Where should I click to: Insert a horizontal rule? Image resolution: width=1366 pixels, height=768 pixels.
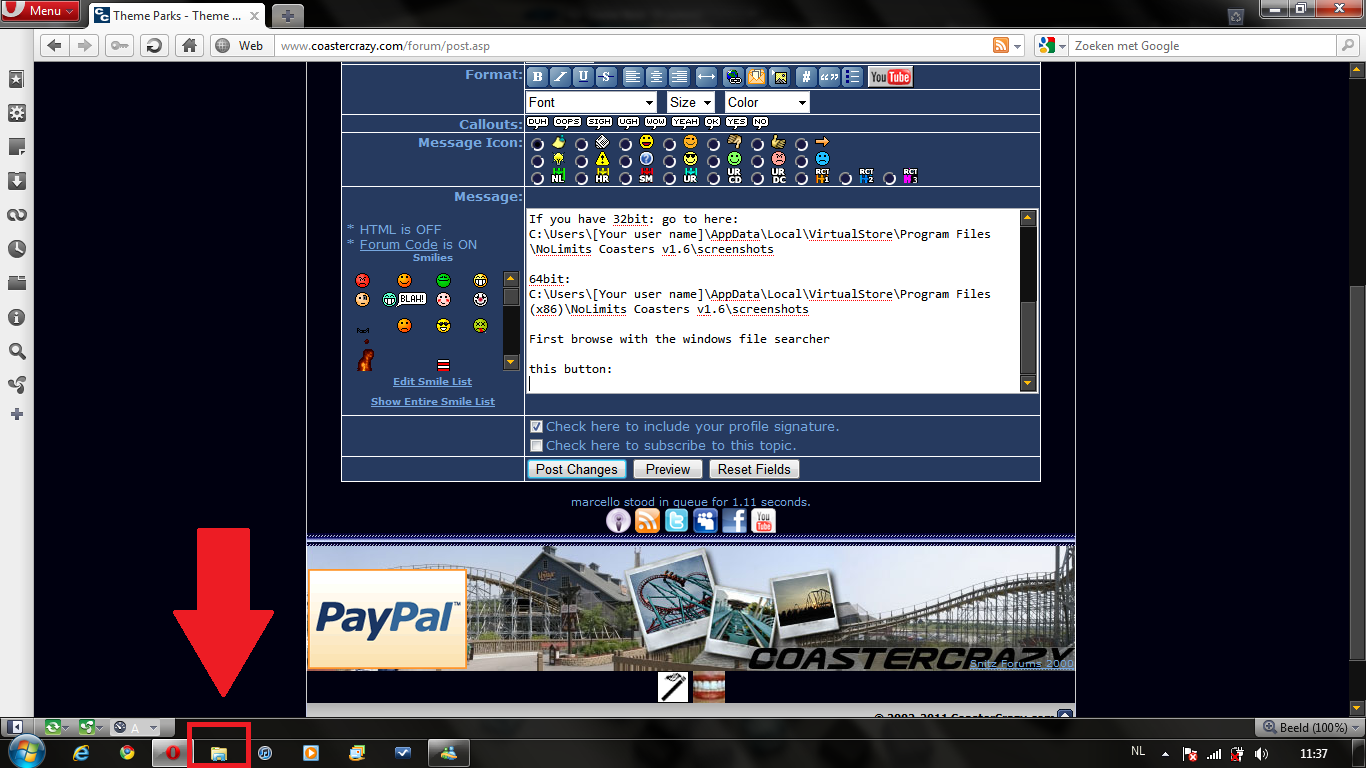[706, 77]
